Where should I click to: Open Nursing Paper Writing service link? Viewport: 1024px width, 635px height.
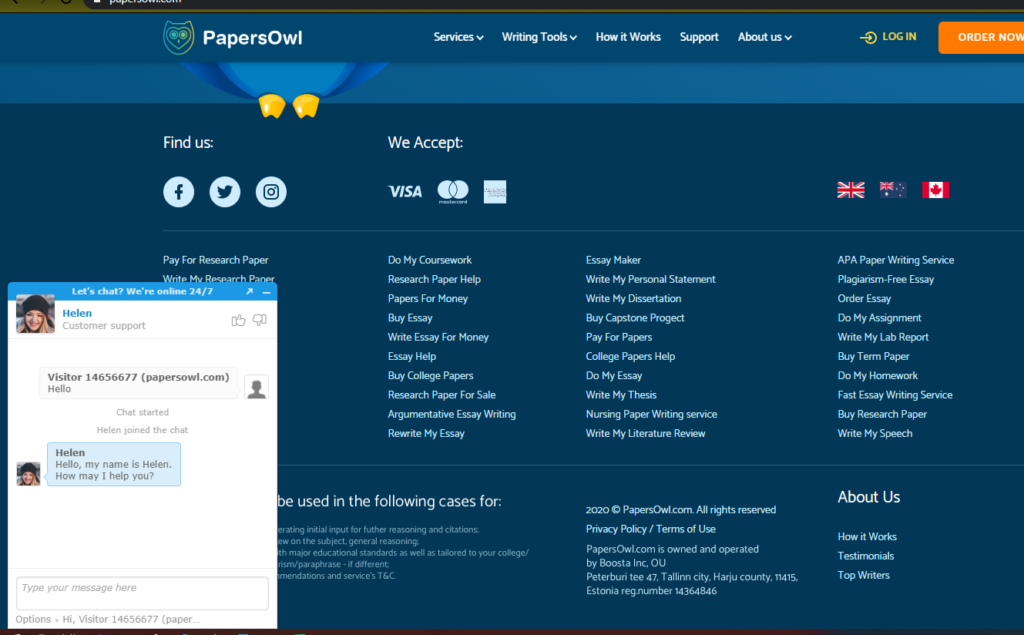(651, 414)
